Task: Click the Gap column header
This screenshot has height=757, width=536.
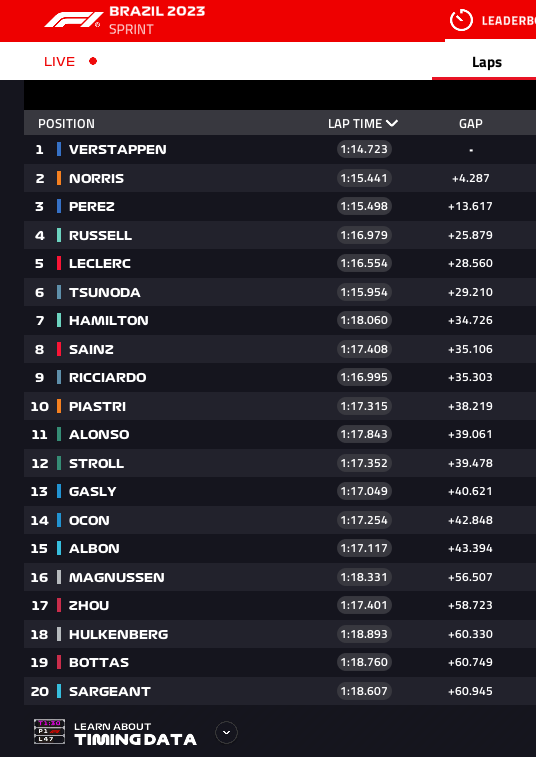Action: 470,124
